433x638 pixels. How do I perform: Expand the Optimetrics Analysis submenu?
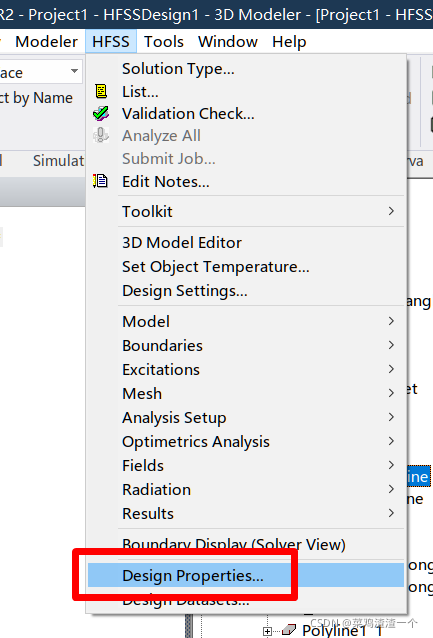(246, 441)
